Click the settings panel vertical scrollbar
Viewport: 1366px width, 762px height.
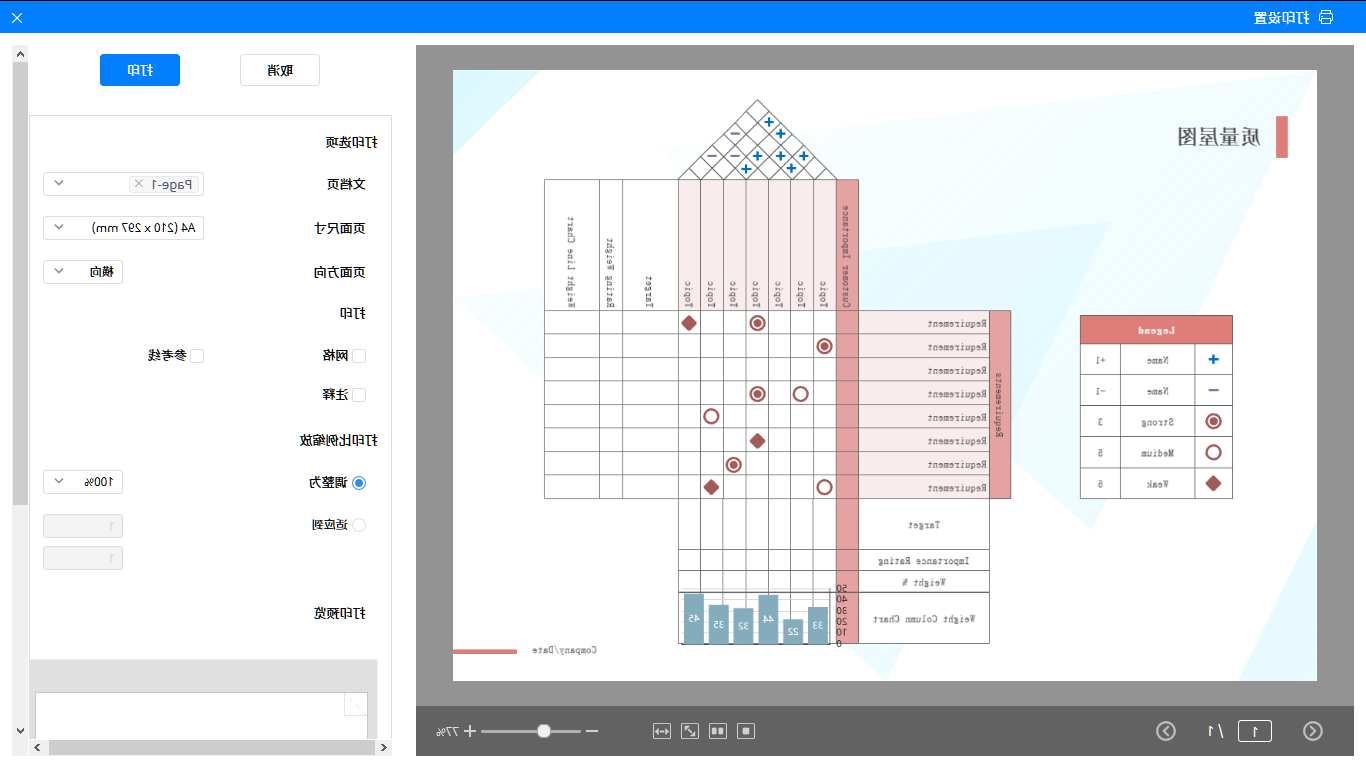[x=20, y=283]
